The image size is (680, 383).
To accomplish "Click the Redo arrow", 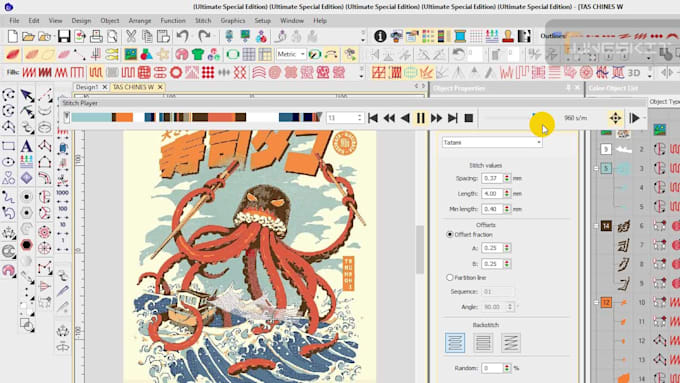I will point(204,36).
